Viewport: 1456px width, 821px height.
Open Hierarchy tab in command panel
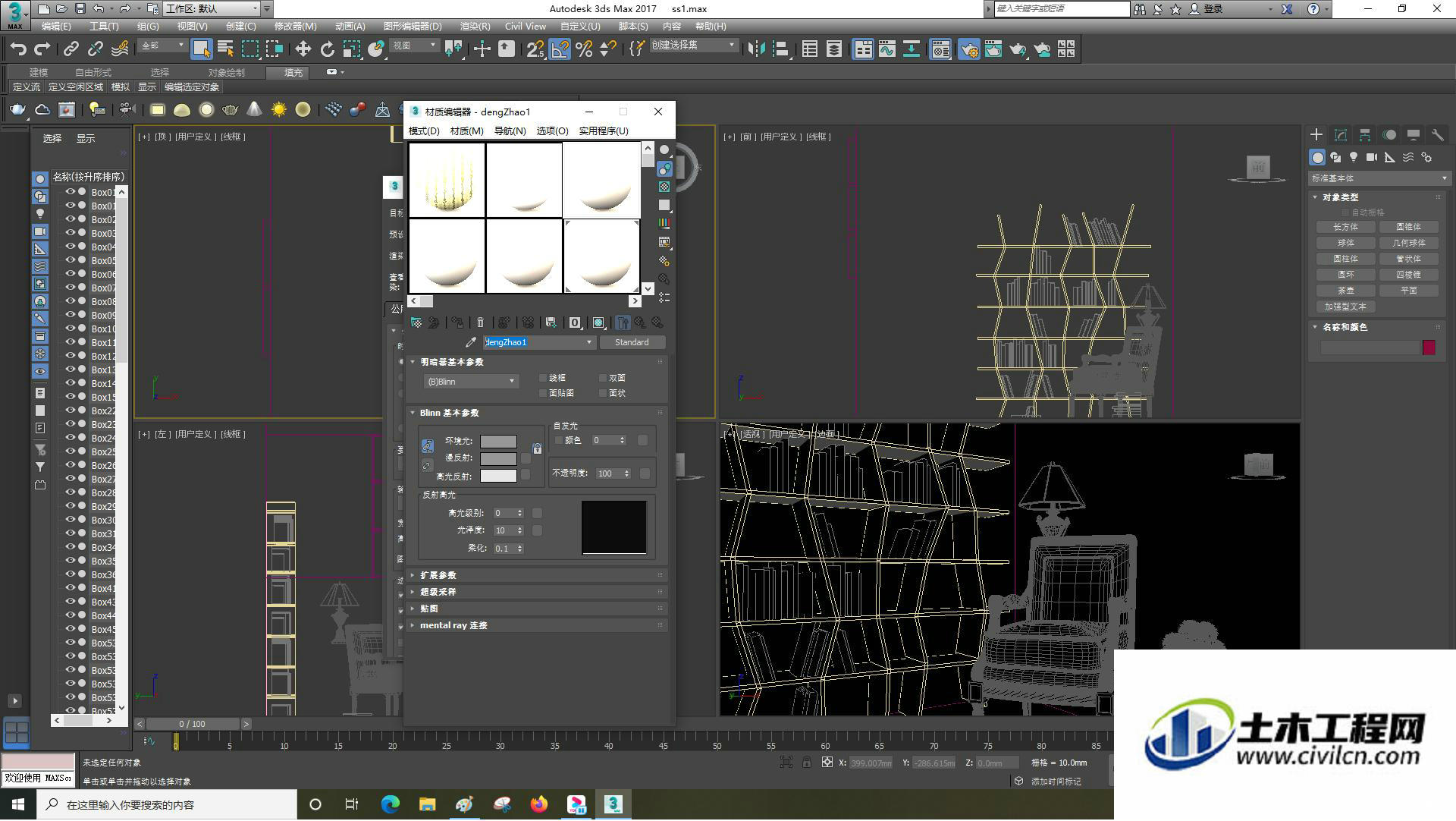pos(1365,135)
